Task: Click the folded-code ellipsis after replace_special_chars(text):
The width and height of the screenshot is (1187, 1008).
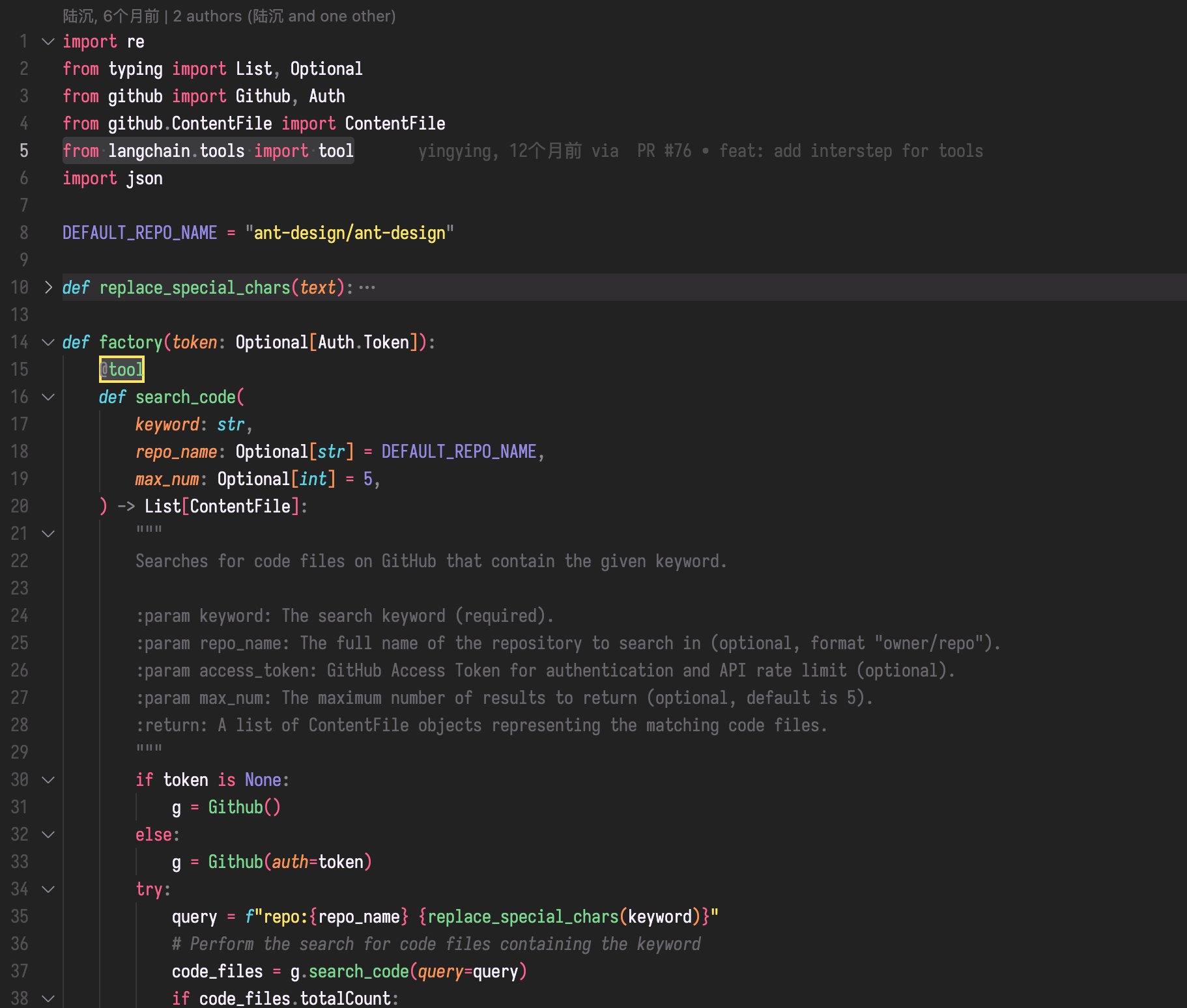Action: click(x=367, y=288)
